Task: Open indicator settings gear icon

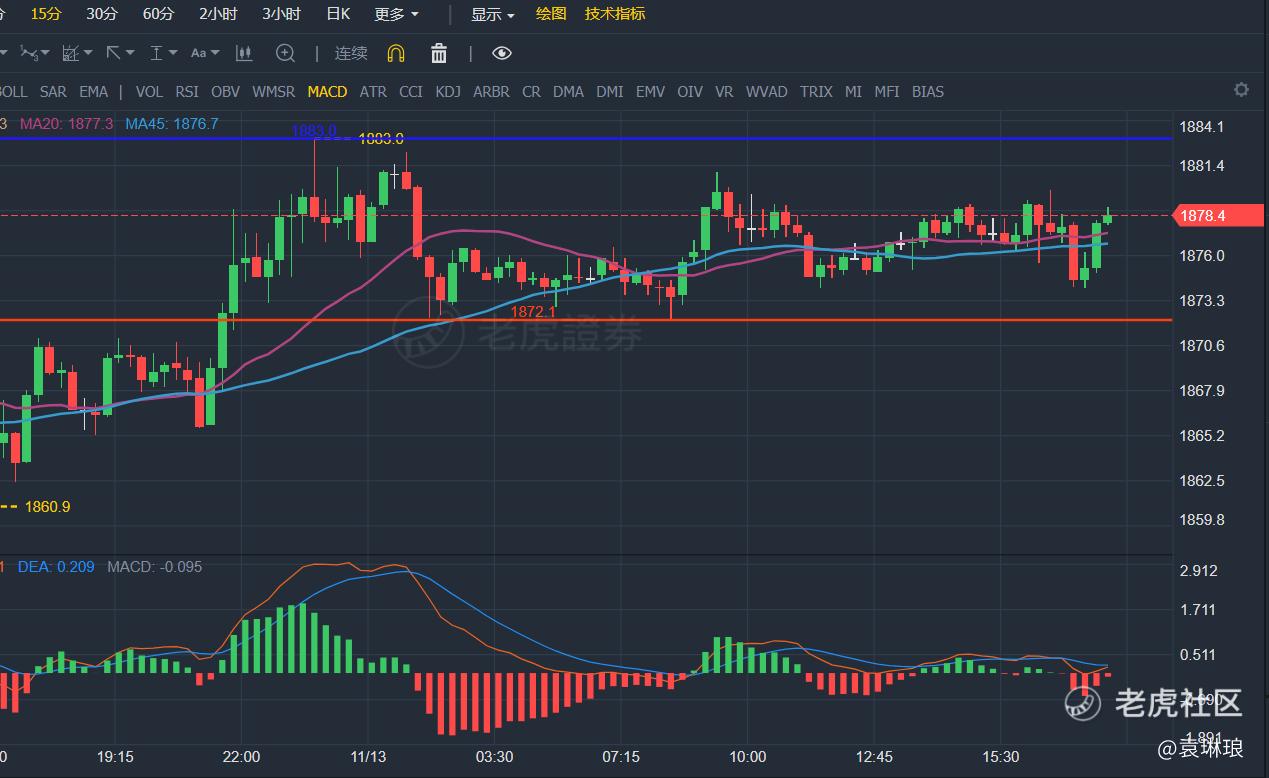Action: 1241,90
